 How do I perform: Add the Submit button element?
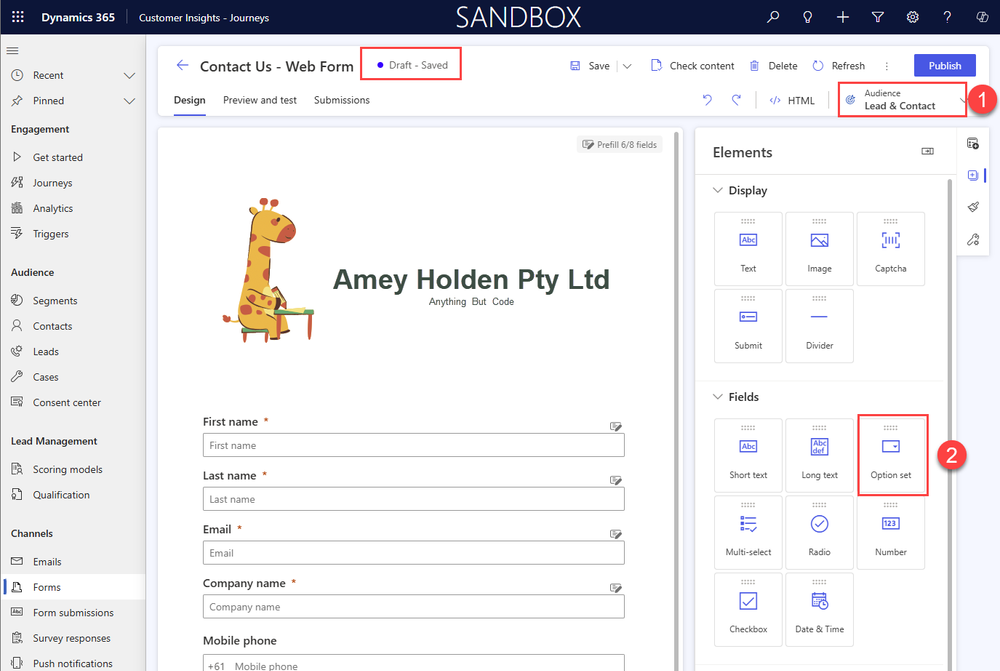(x=748, y=326)
